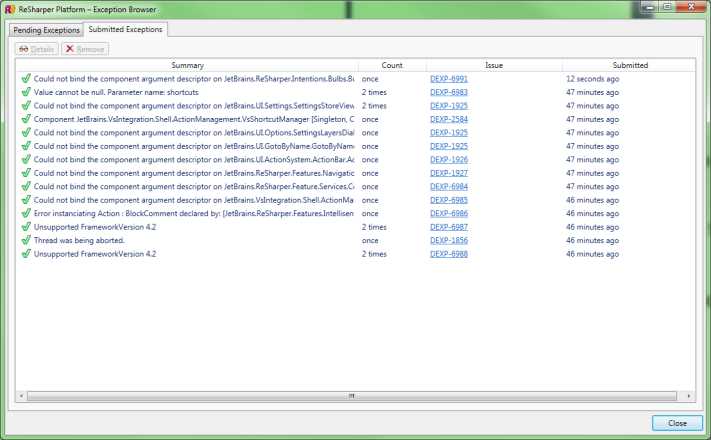Click checkmark icon on ActionSystem.ActionBar row

pyautogui.click(x=26, y=159)
